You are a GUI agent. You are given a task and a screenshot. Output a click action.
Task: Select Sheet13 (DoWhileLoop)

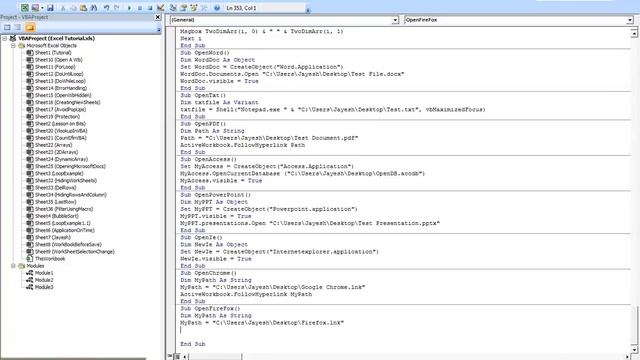pyautogui.click(x=60, y=81)
